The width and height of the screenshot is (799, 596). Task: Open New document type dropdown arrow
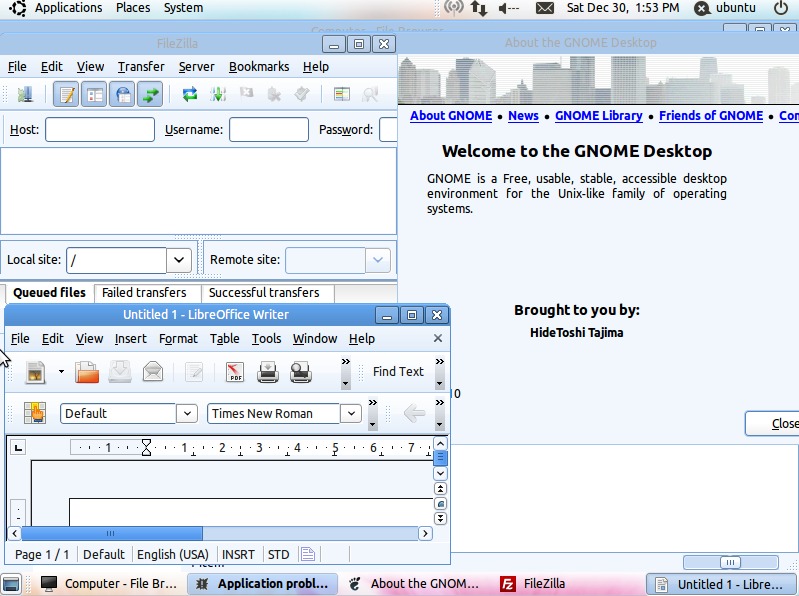pyautogui.click(x=61, y=372)
